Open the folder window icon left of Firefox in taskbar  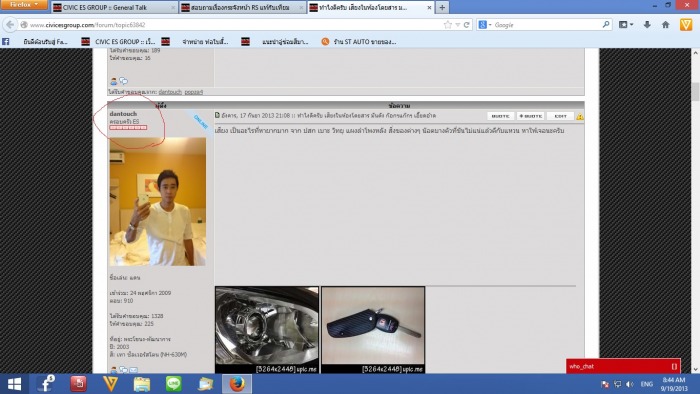click(206, 384)
